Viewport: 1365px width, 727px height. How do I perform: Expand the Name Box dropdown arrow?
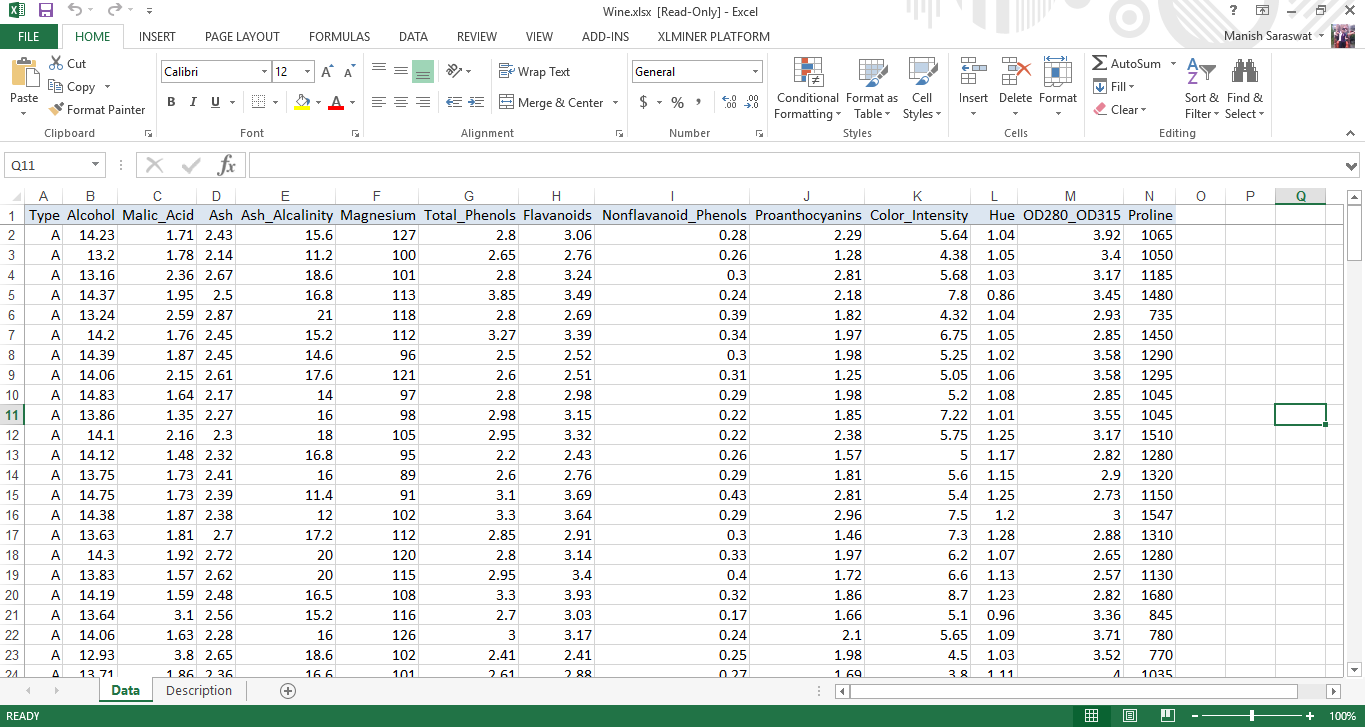tap(96, 166)
